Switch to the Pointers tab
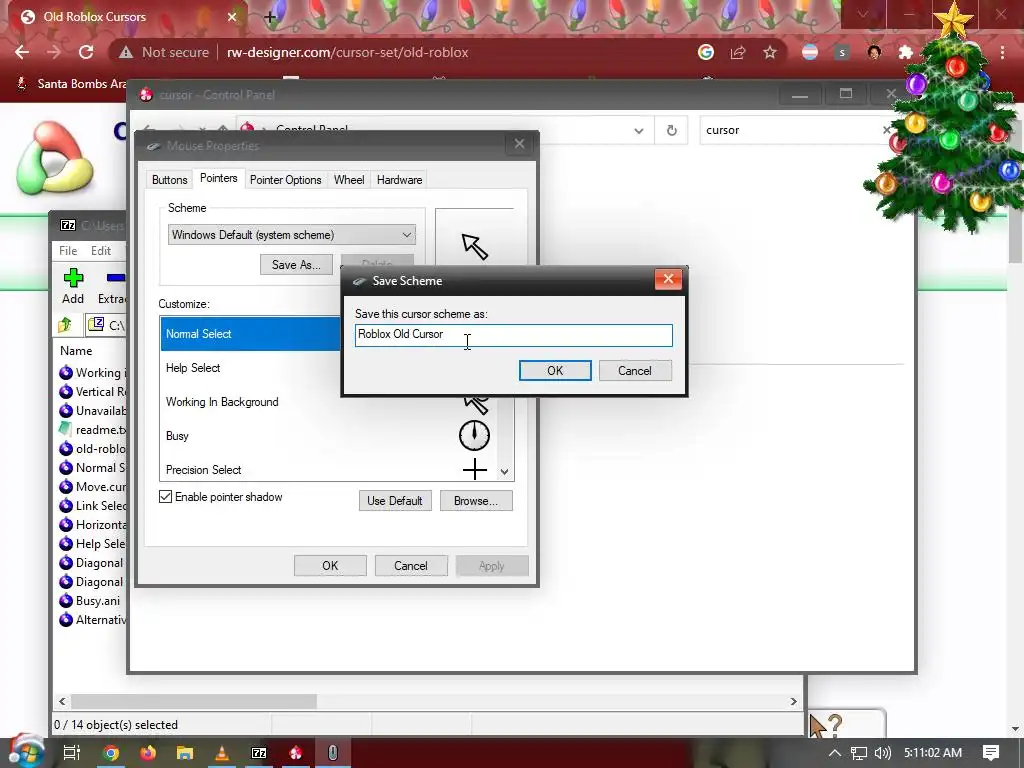The image size is (1024, 768). click(218, 178)
